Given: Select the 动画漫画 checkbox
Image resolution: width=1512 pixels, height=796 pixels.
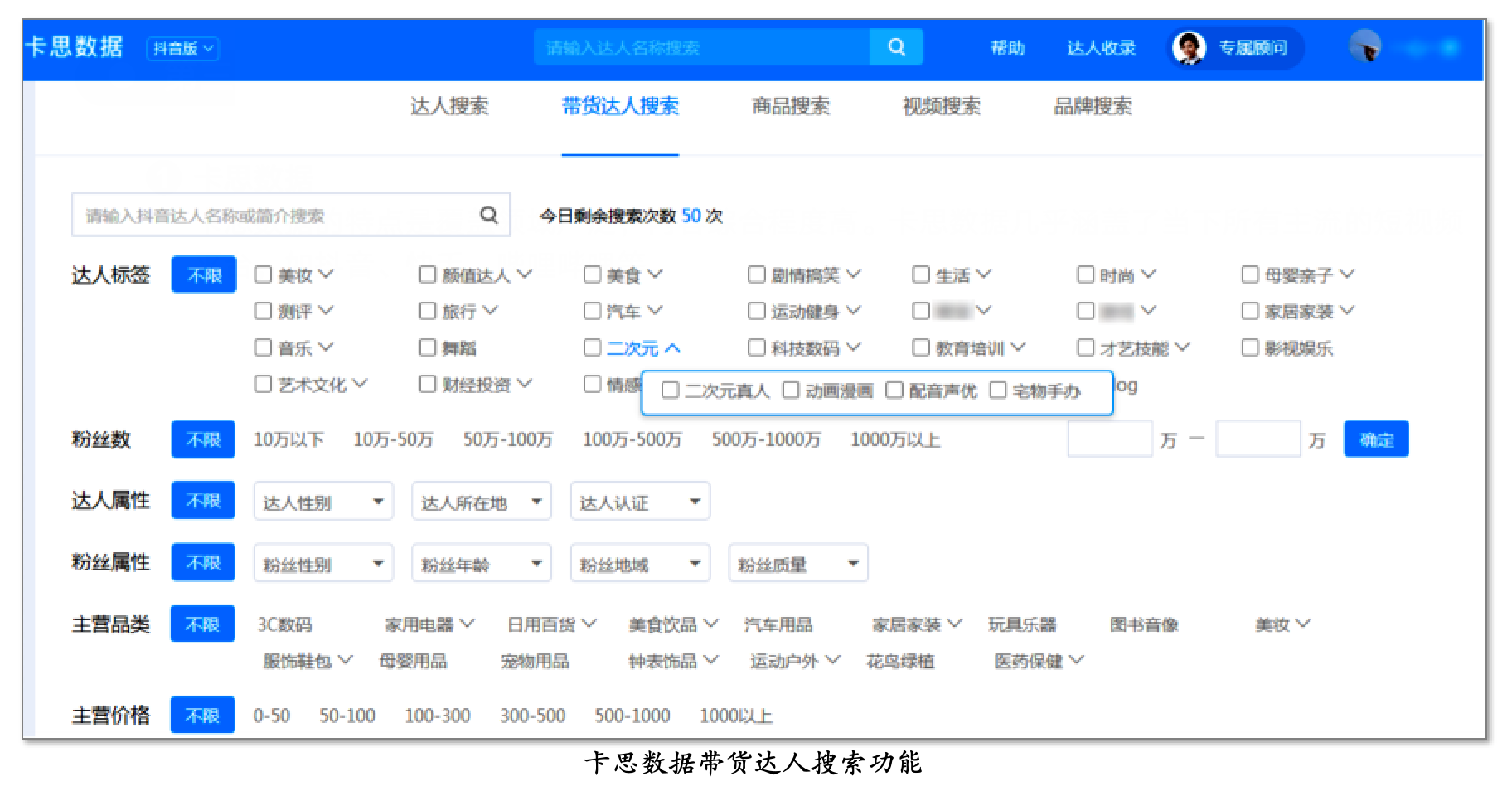Looking at the screenshot, I should (791, 391).
